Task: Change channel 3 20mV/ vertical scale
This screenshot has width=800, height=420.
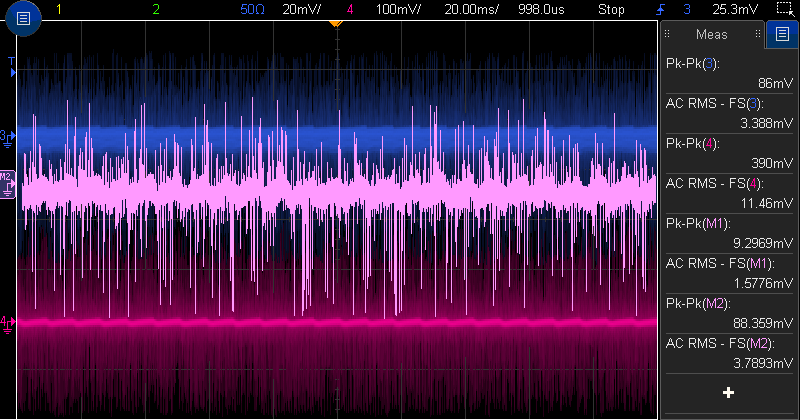Action: click(x=302, y=9)
